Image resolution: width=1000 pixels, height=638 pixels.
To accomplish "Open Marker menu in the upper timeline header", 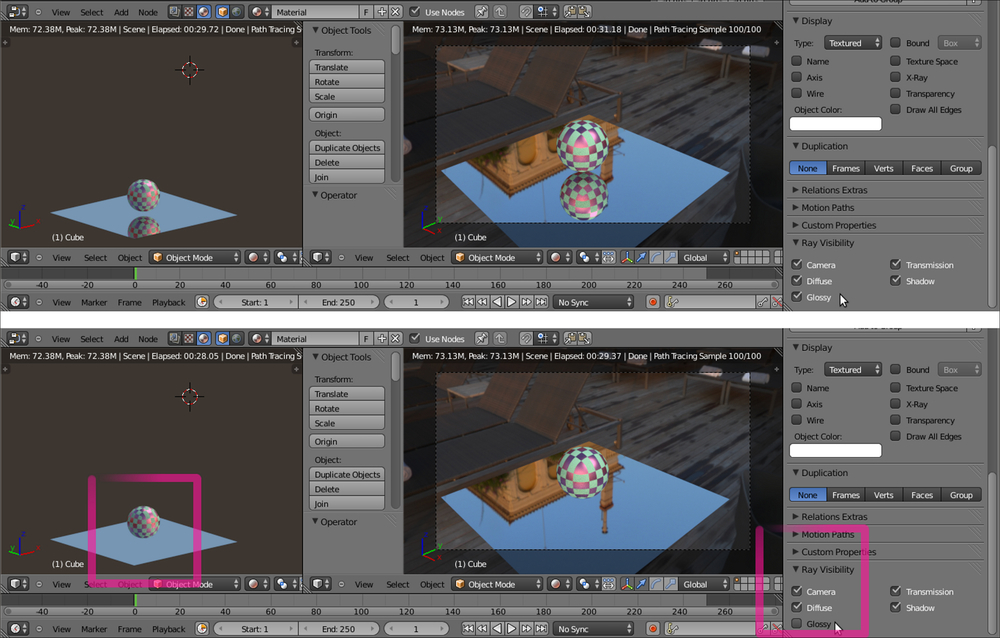I will (x=94, y=302).
